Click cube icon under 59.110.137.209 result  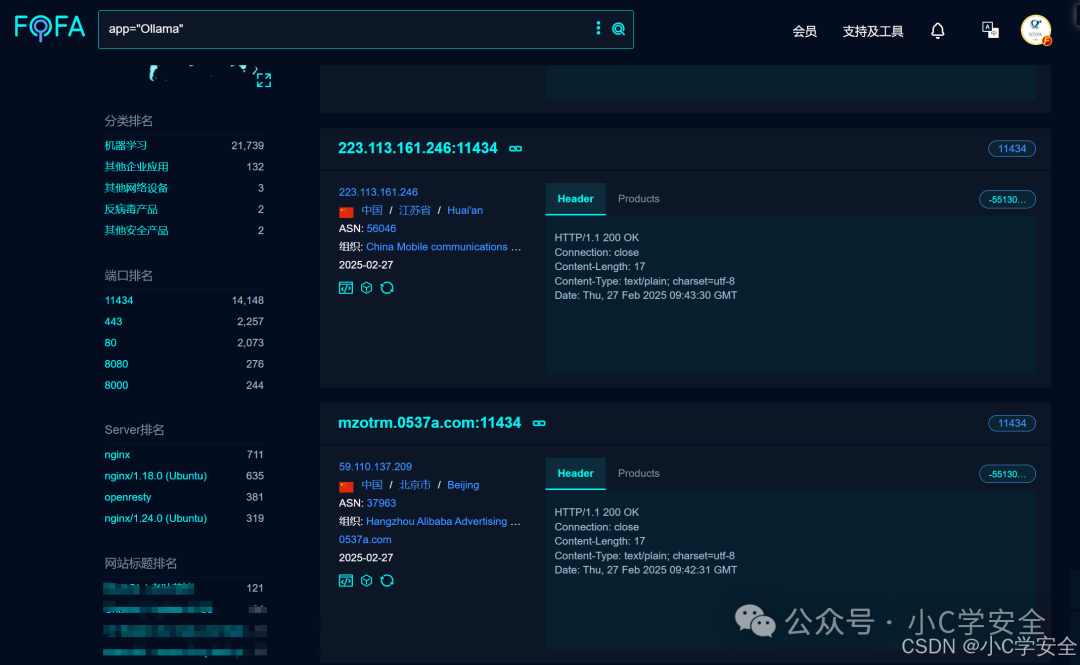tap(366, 581)
